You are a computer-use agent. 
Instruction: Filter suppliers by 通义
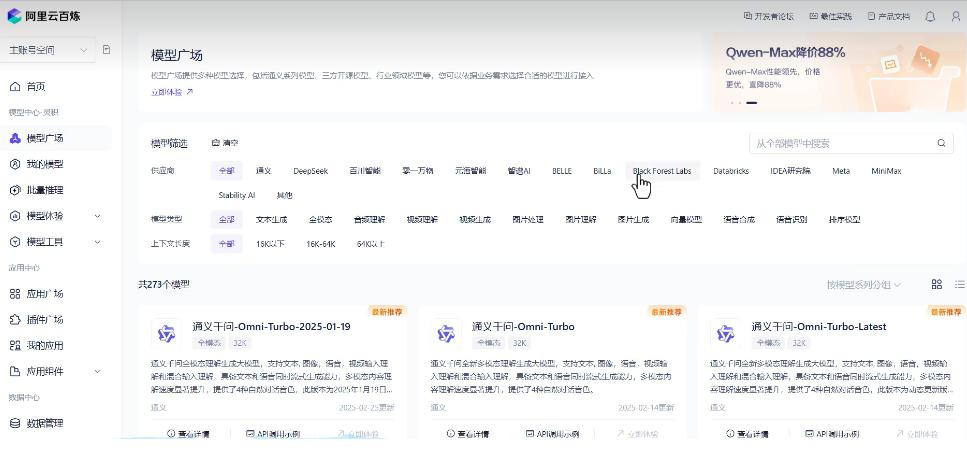(x=264, y=171)
